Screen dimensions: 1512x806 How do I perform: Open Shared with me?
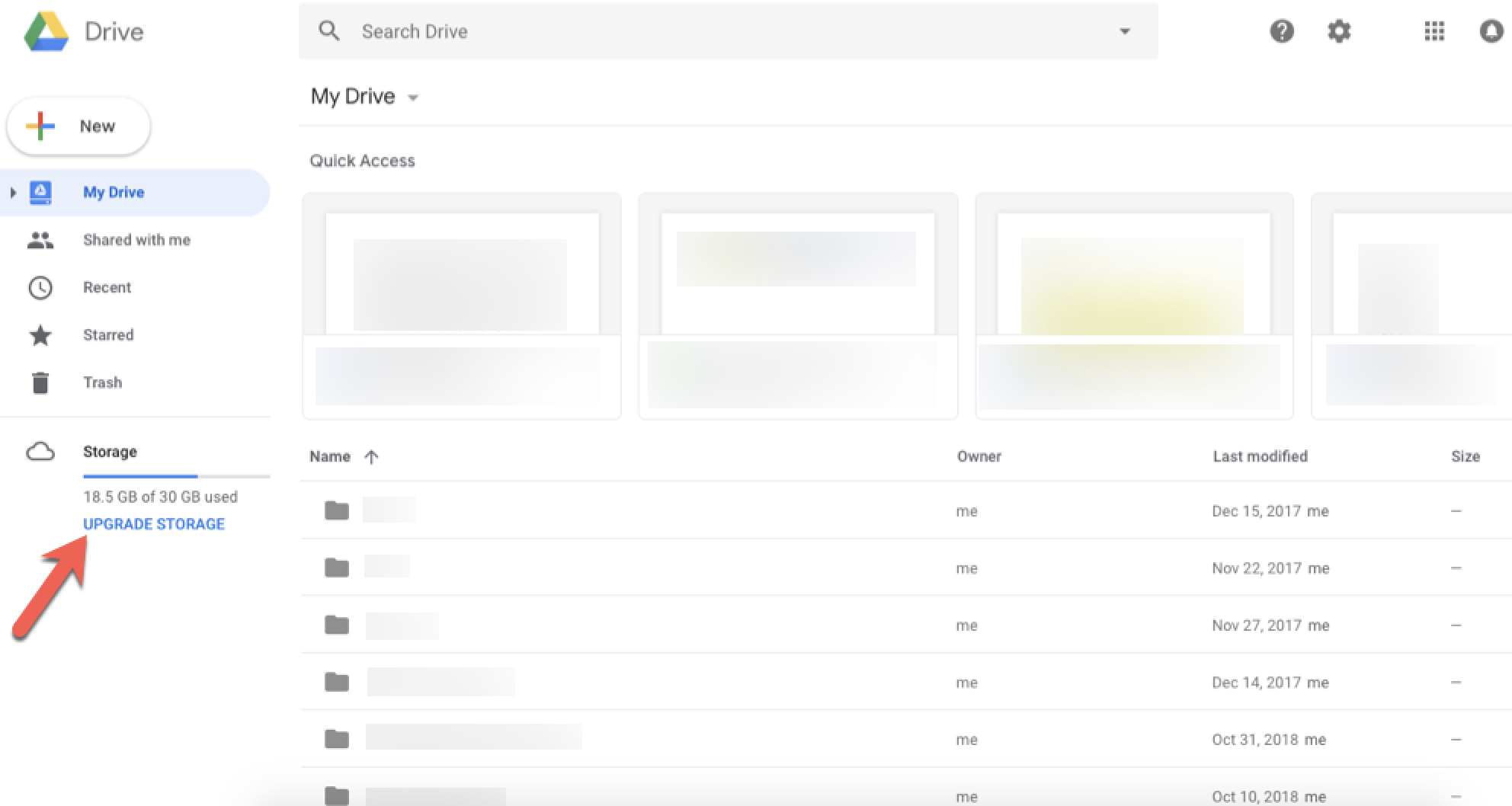tap(136, 240)
